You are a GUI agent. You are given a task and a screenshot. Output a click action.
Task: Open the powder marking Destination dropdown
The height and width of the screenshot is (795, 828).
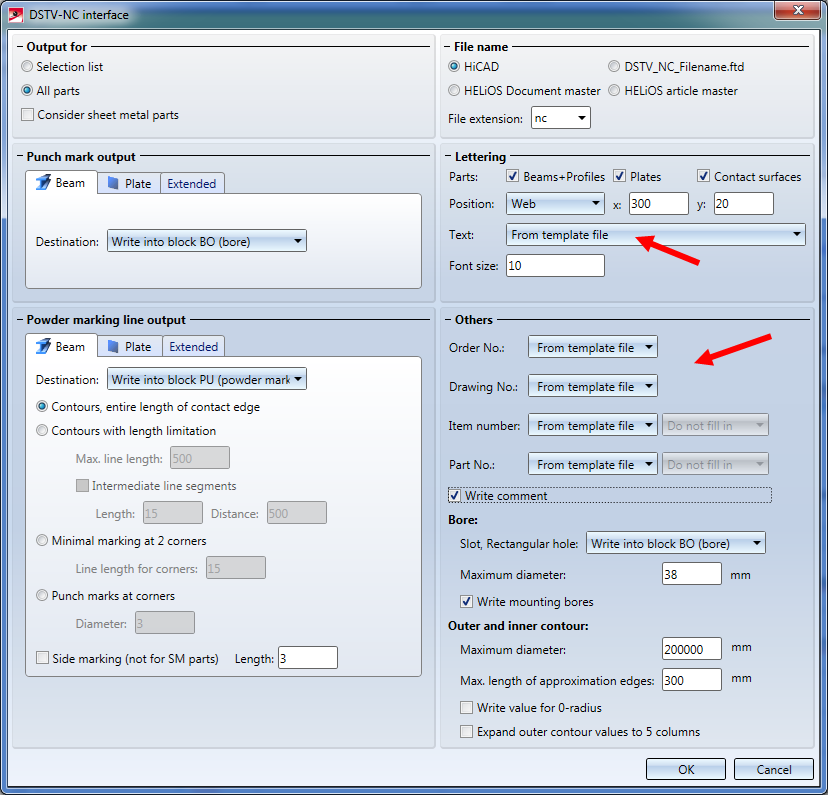[206, 379]
